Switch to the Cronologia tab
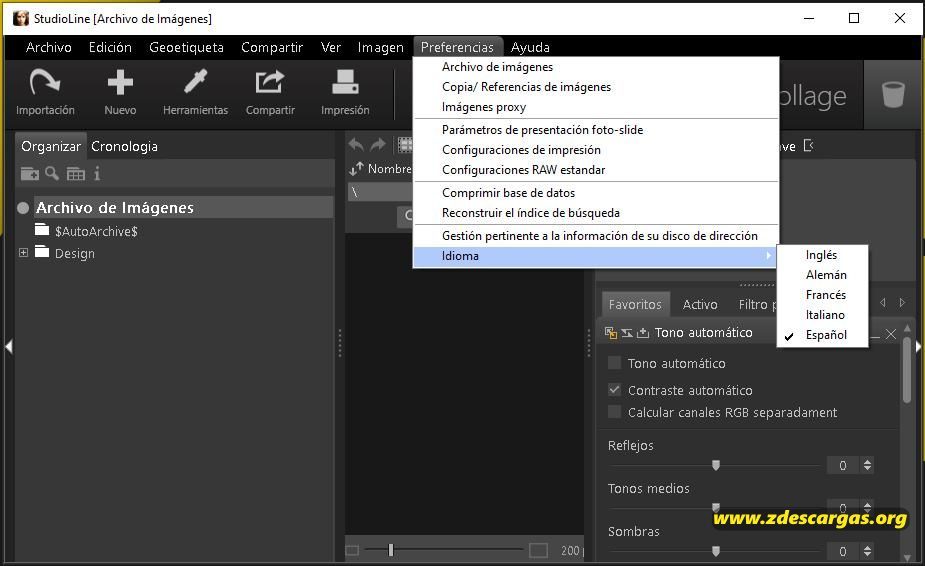 point(124,146)
